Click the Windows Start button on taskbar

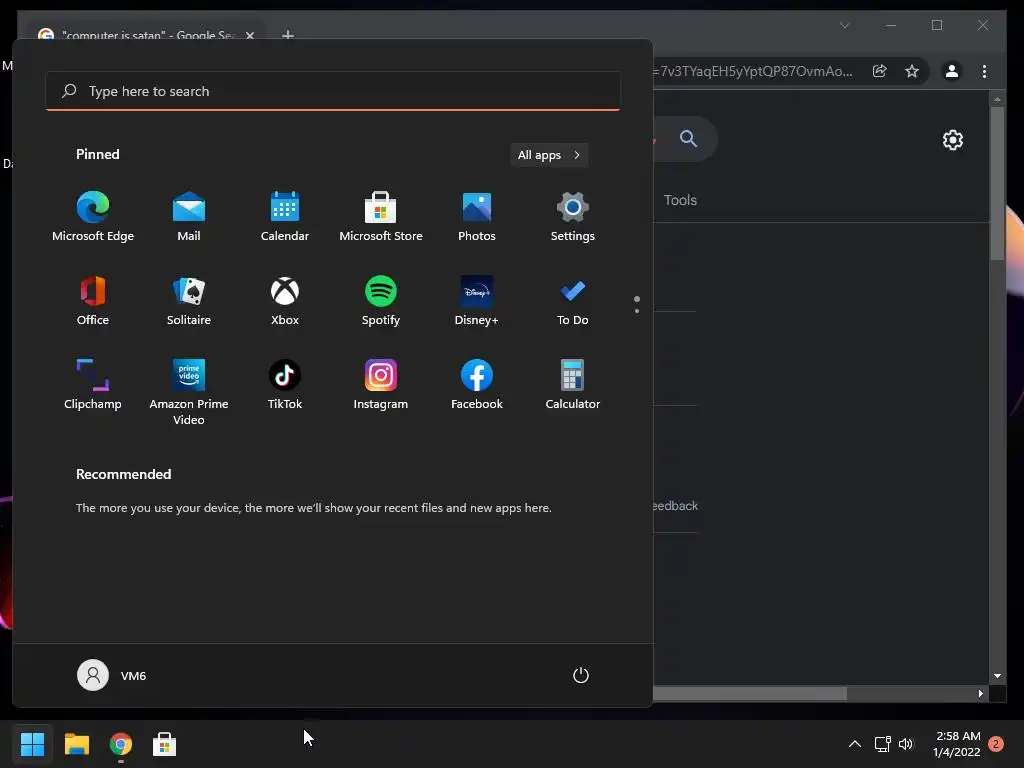pos(32,744)
